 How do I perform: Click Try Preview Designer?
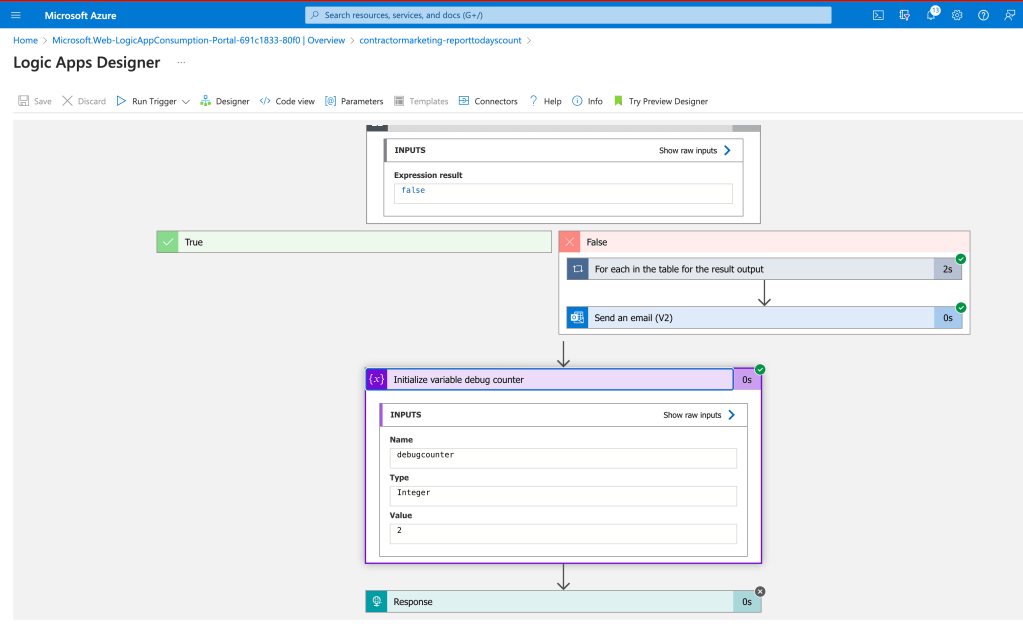click(x=661, y=101)
